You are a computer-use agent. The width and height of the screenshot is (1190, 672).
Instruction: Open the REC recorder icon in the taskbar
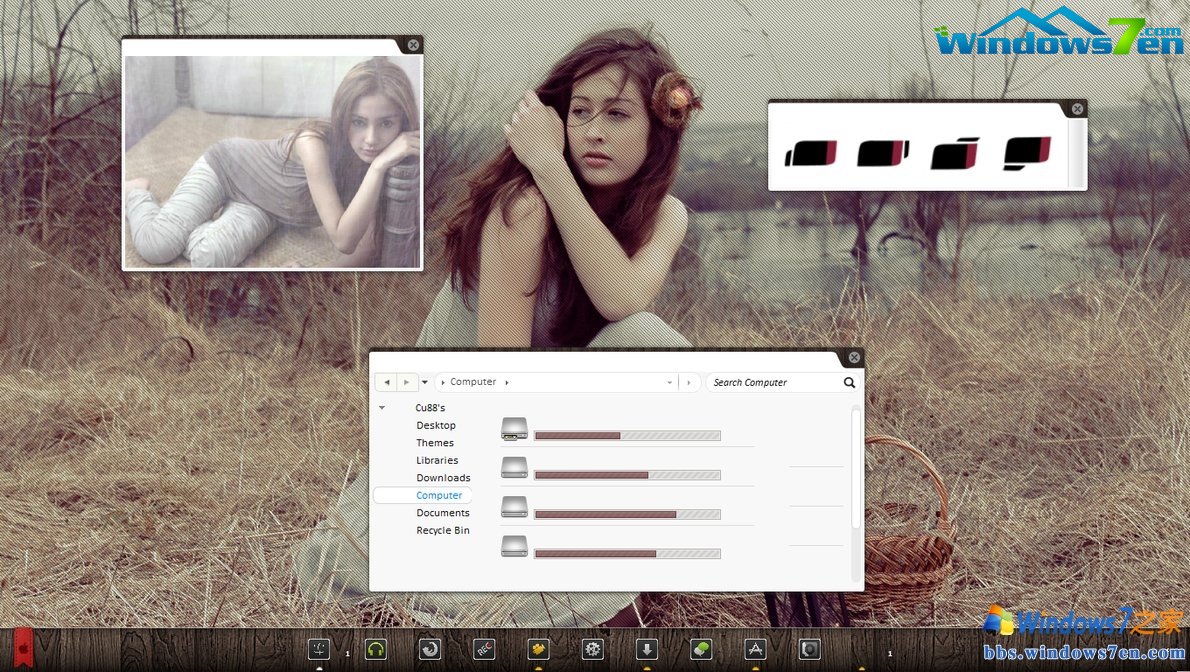[485, 649]
